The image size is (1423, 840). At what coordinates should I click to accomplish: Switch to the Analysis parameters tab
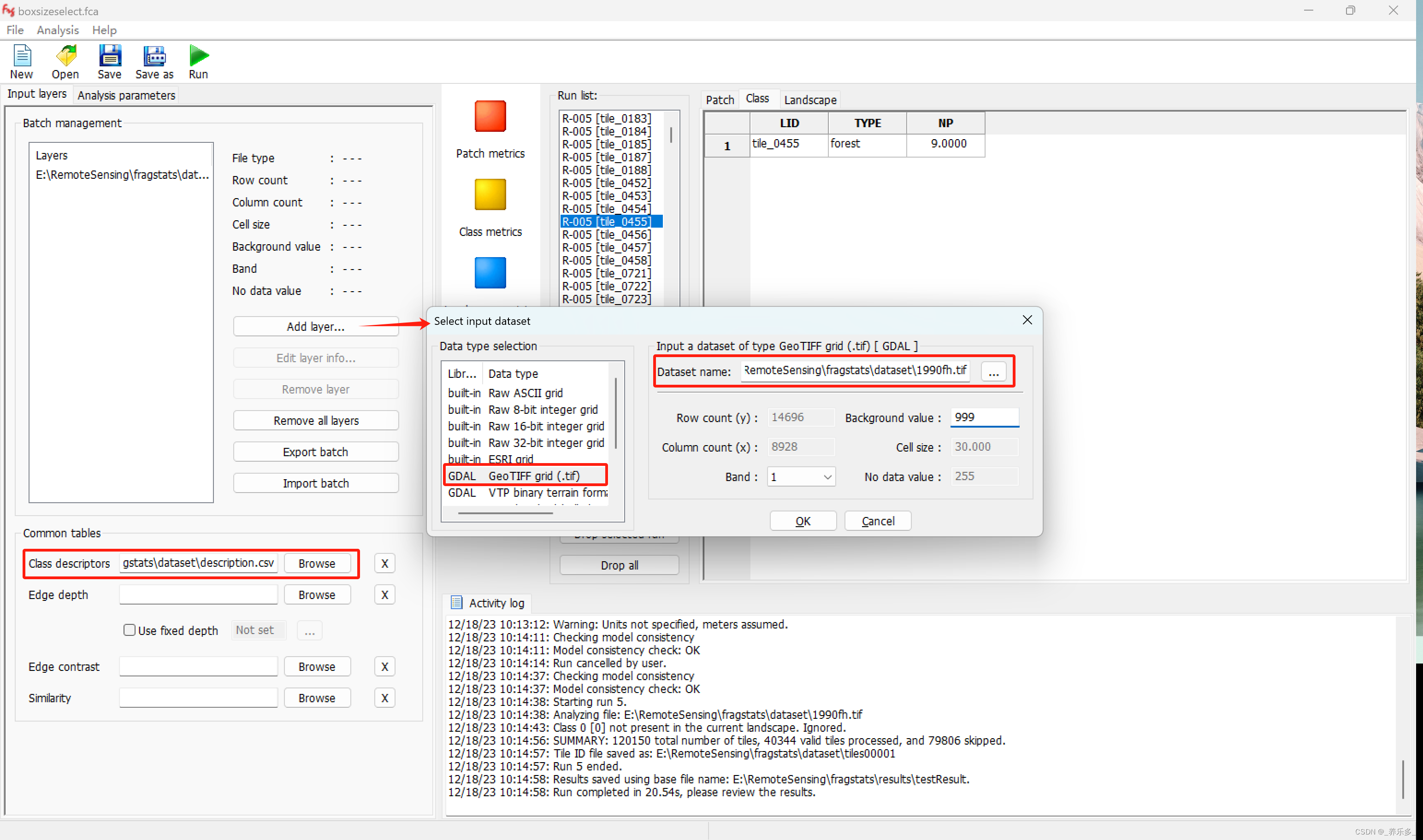point(126,95)
